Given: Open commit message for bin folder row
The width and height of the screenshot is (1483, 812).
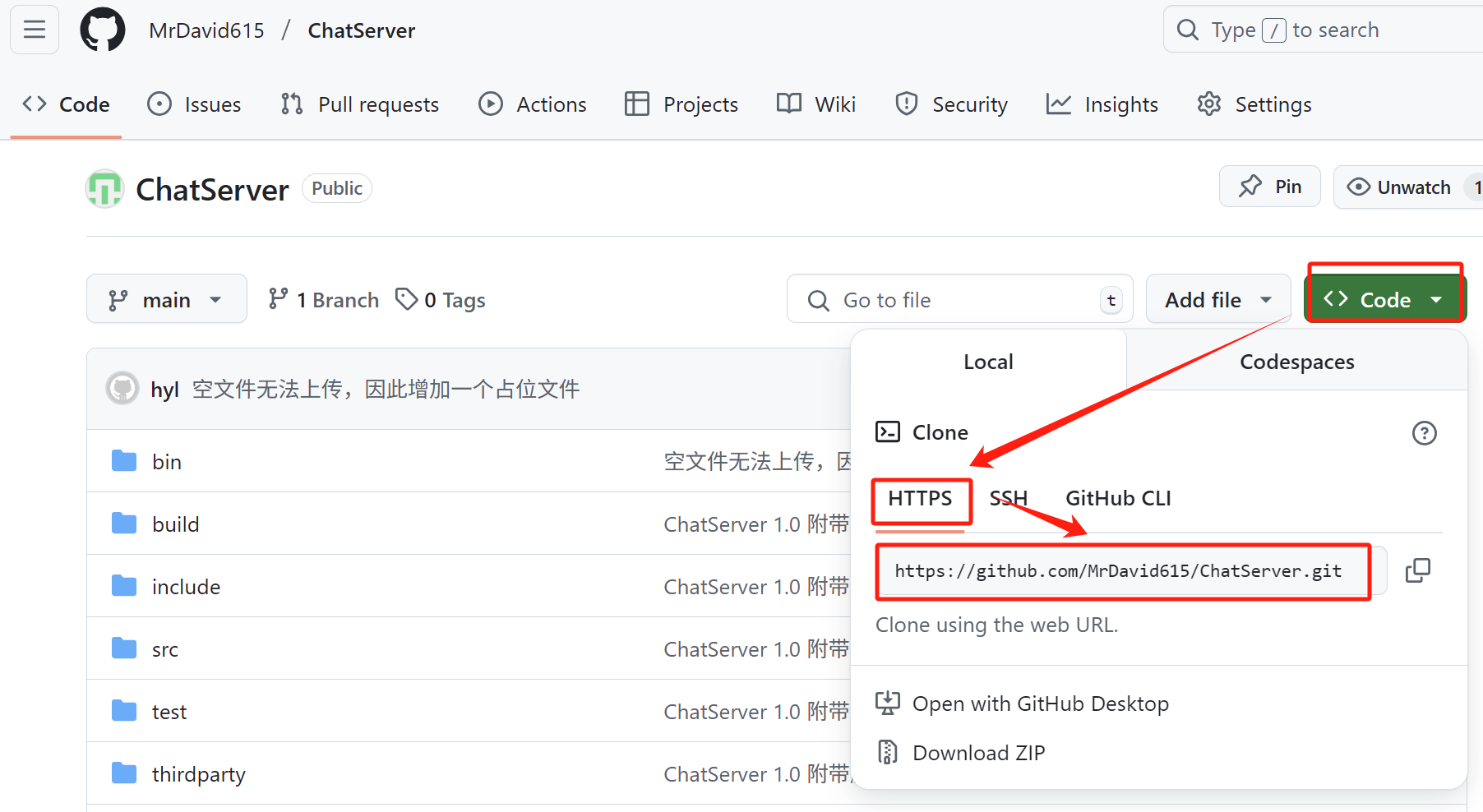Looking at the screenshot, I should (756, 462).
